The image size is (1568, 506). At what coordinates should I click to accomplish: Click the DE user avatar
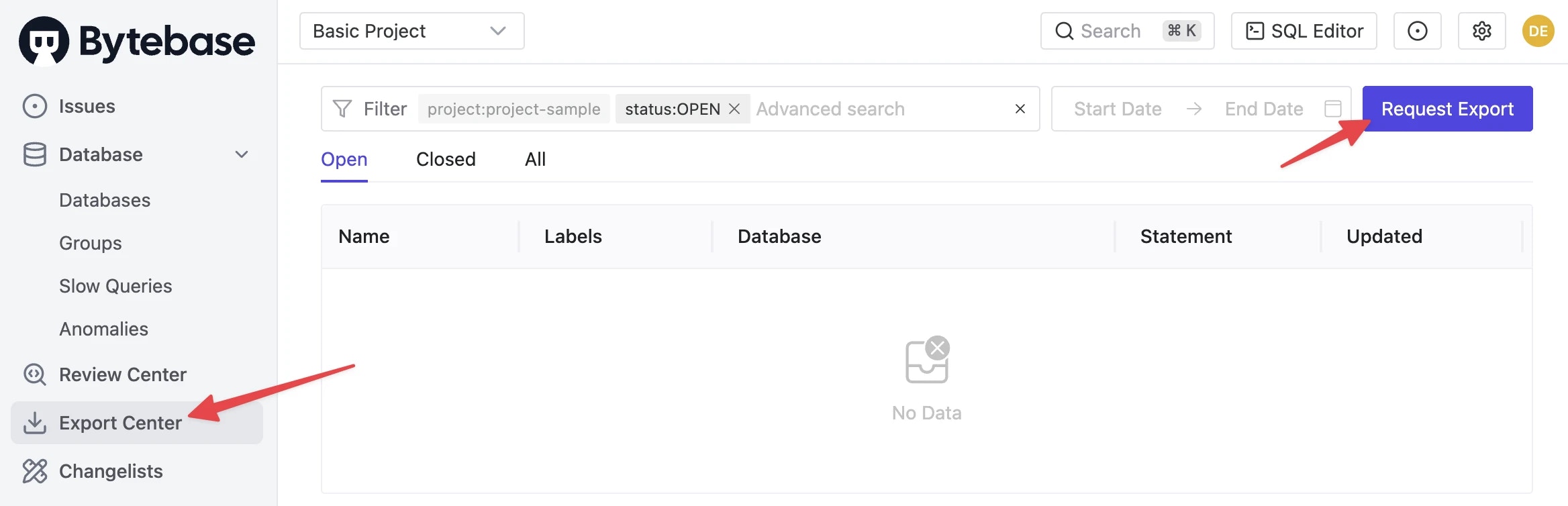coord(1538,31)
